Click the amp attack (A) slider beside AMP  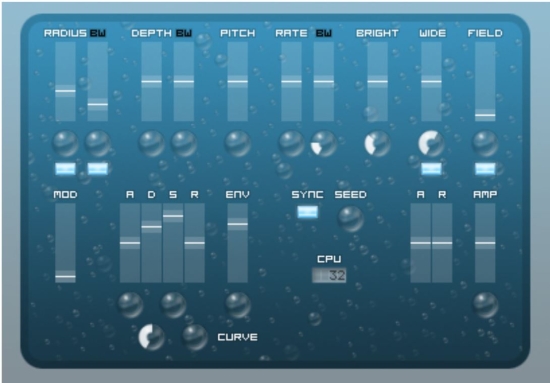(x=421, y=243)
